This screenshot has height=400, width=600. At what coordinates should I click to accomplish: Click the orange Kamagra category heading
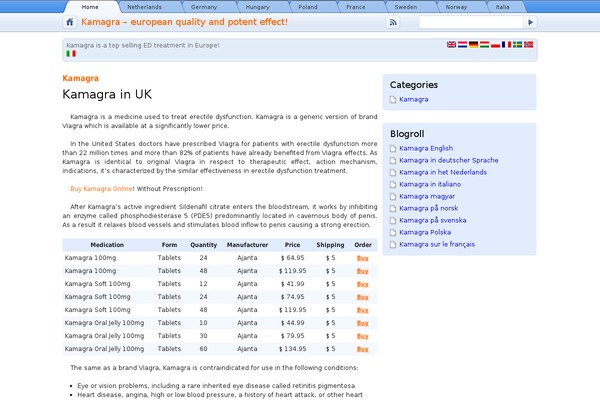(x=80, y=78)
